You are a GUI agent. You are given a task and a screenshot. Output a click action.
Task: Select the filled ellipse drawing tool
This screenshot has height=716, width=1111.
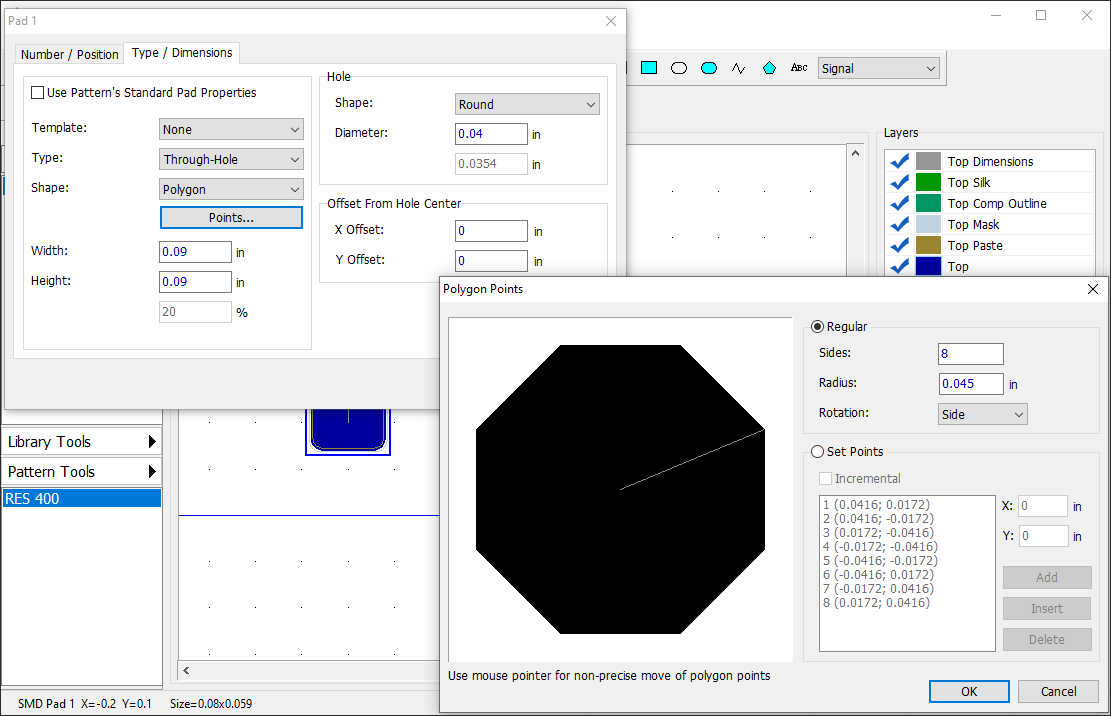click(x=709, y=68)
